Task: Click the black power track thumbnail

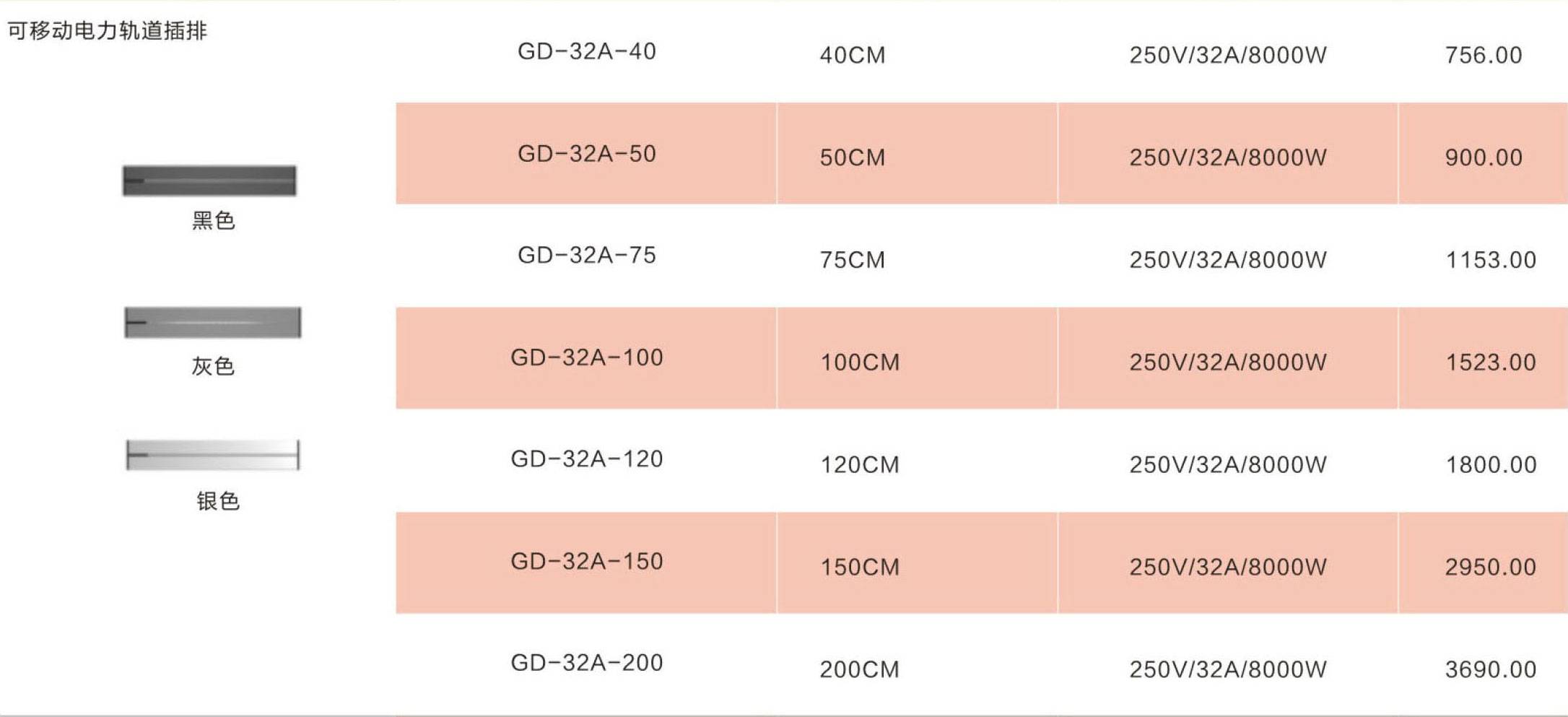Action: click(x=209, y=181)
